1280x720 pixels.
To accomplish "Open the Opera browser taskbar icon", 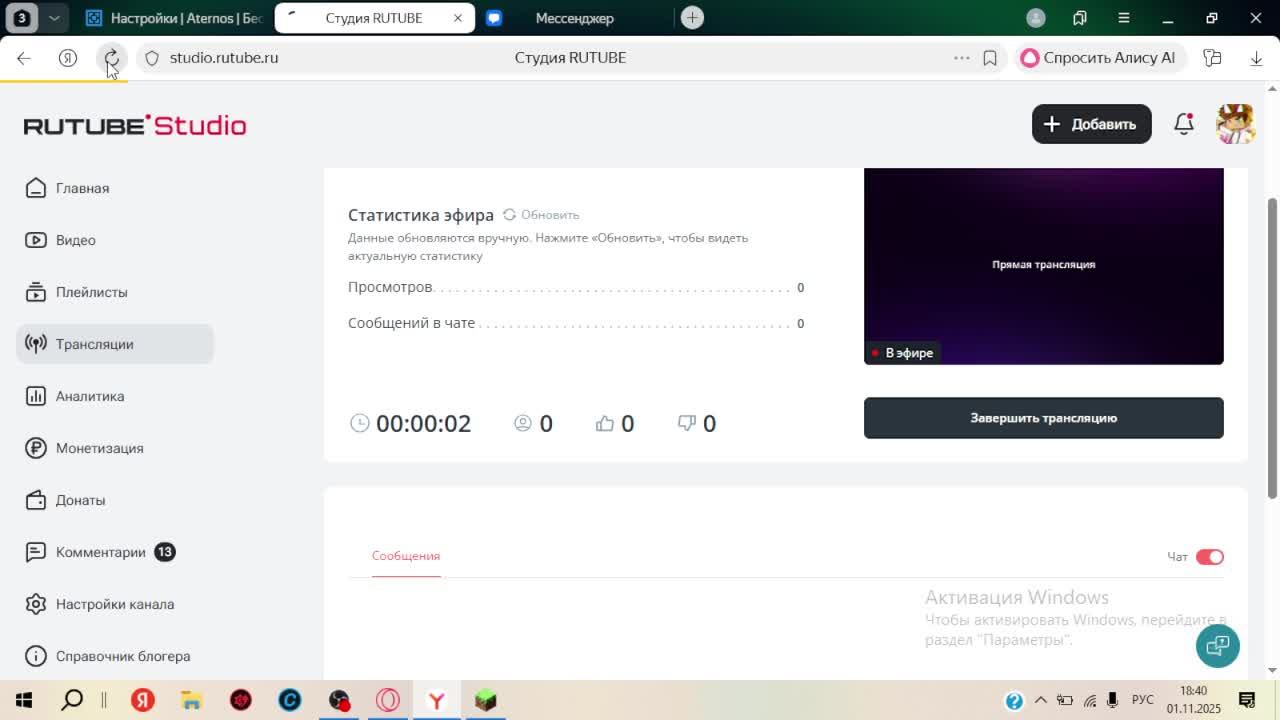I will pyautogui.click(x=388, y=700).
